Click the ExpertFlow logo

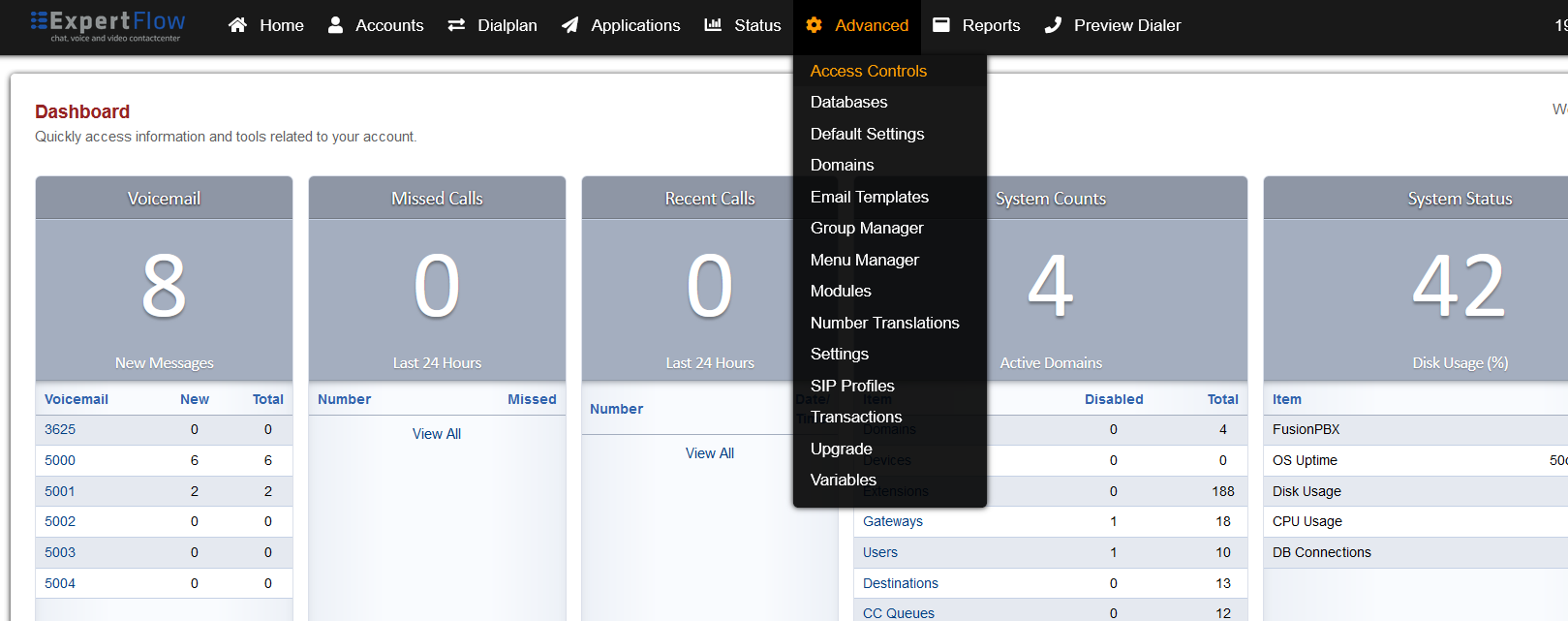tap(108, 25)
